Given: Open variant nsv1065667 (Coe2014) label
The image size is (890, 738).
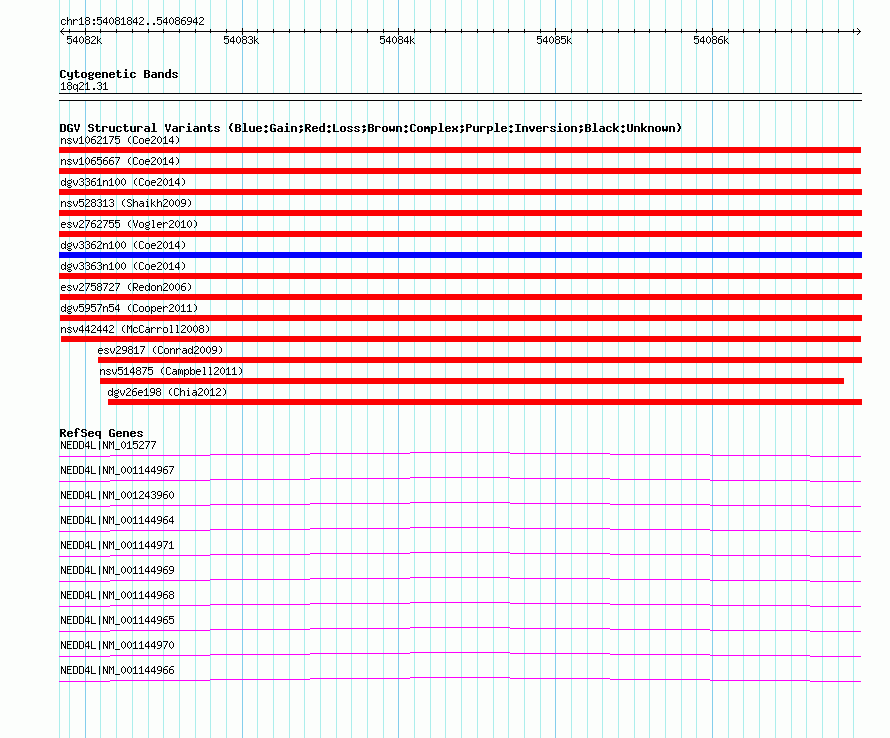Looking at the screenshot, I should (120, 161).
